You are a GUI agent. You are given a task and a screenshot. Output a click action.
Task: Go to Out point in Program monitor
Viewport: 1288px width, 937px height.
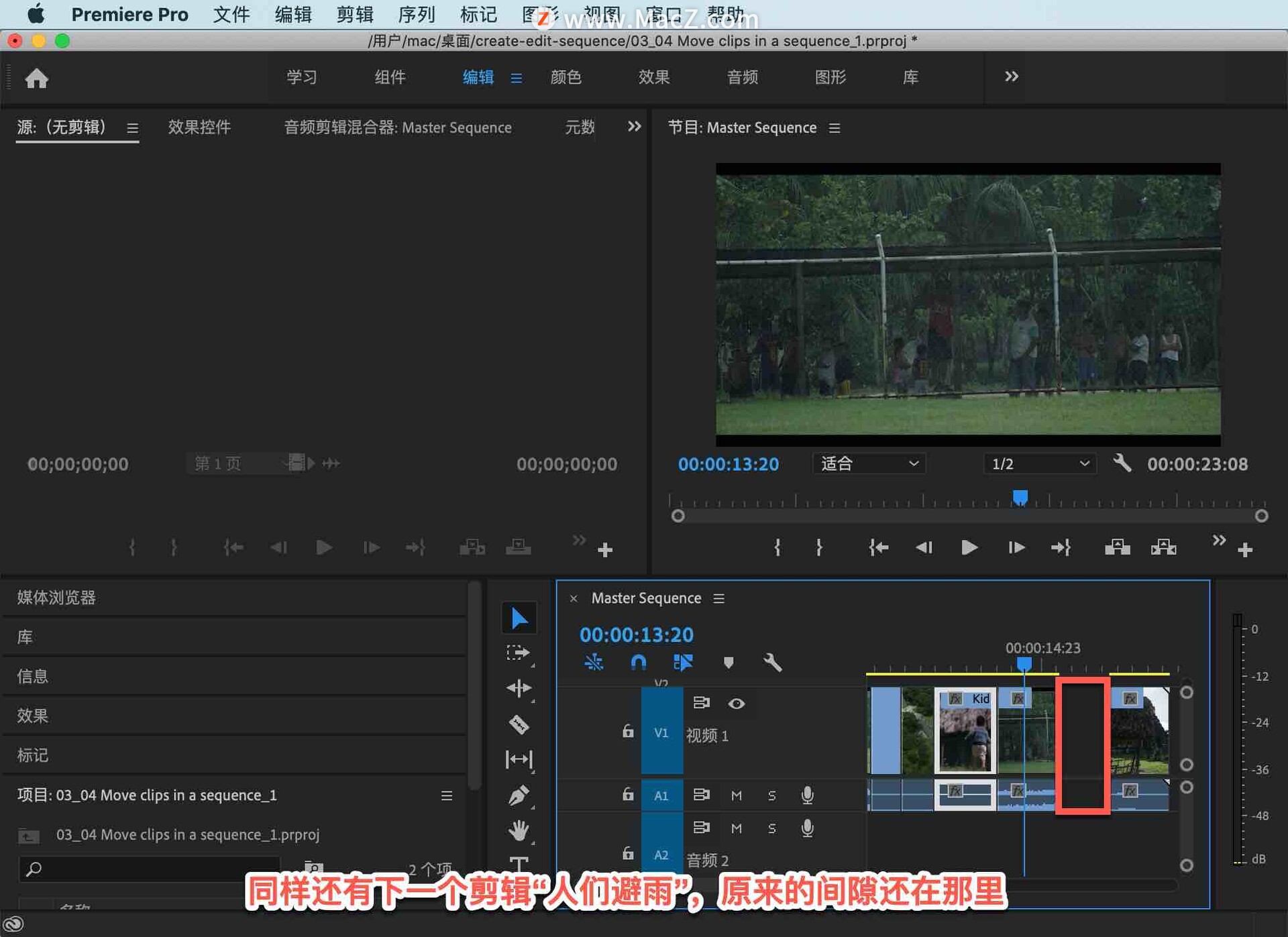coord(1061,548)
